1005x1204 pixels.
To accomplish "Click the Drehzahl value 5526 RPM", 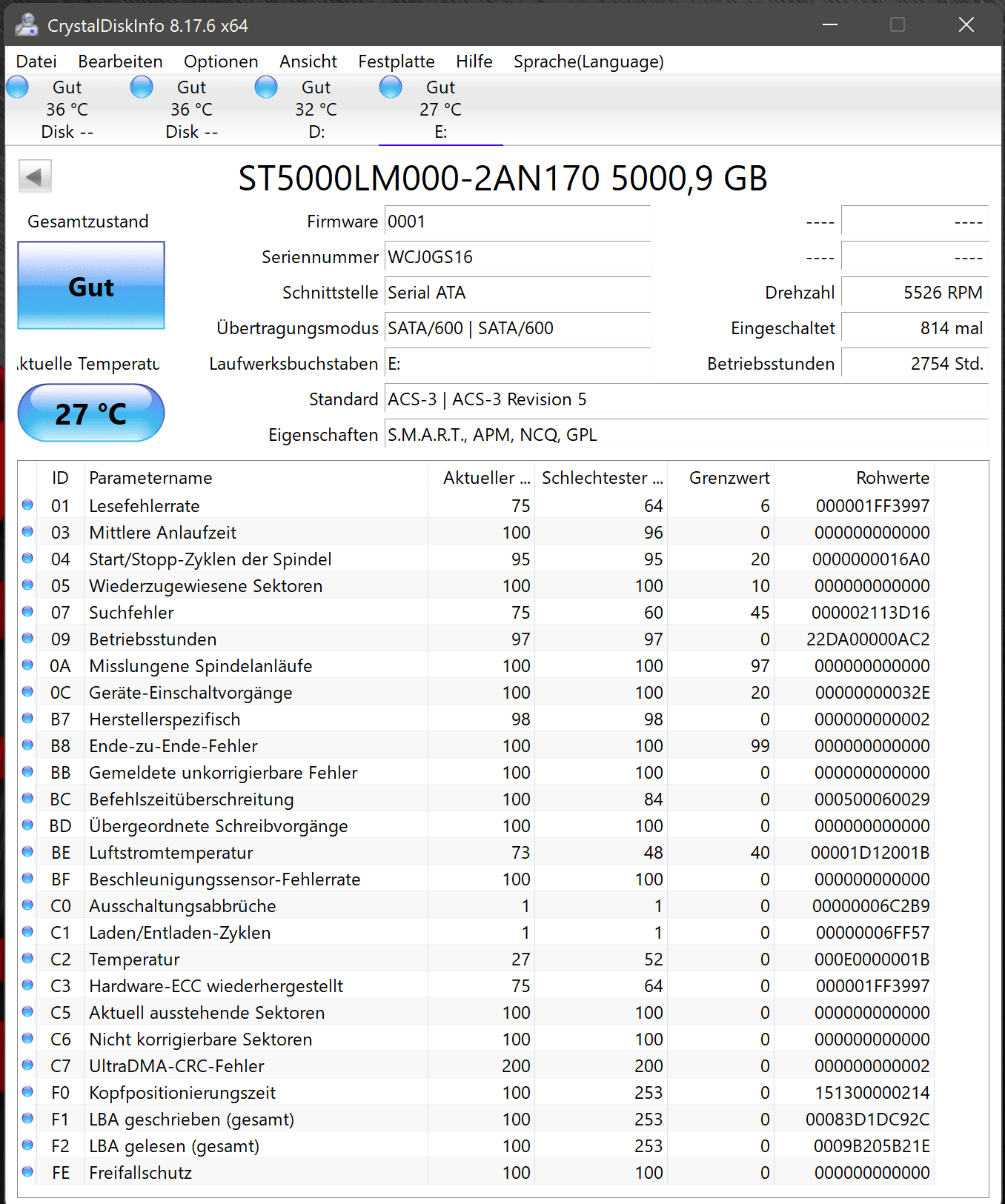I will (915, 293).
